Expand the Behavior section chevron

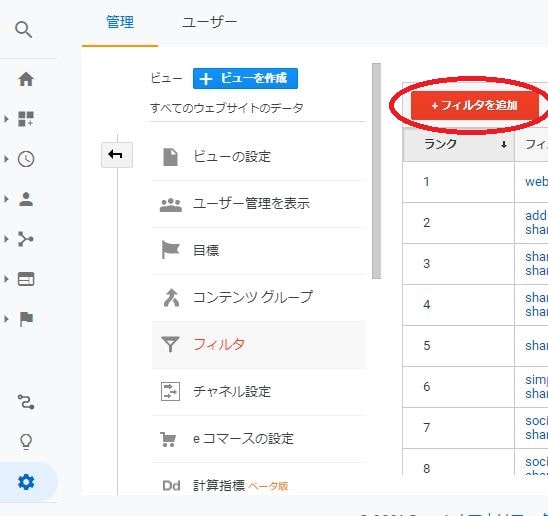click(x=6, y=279)
